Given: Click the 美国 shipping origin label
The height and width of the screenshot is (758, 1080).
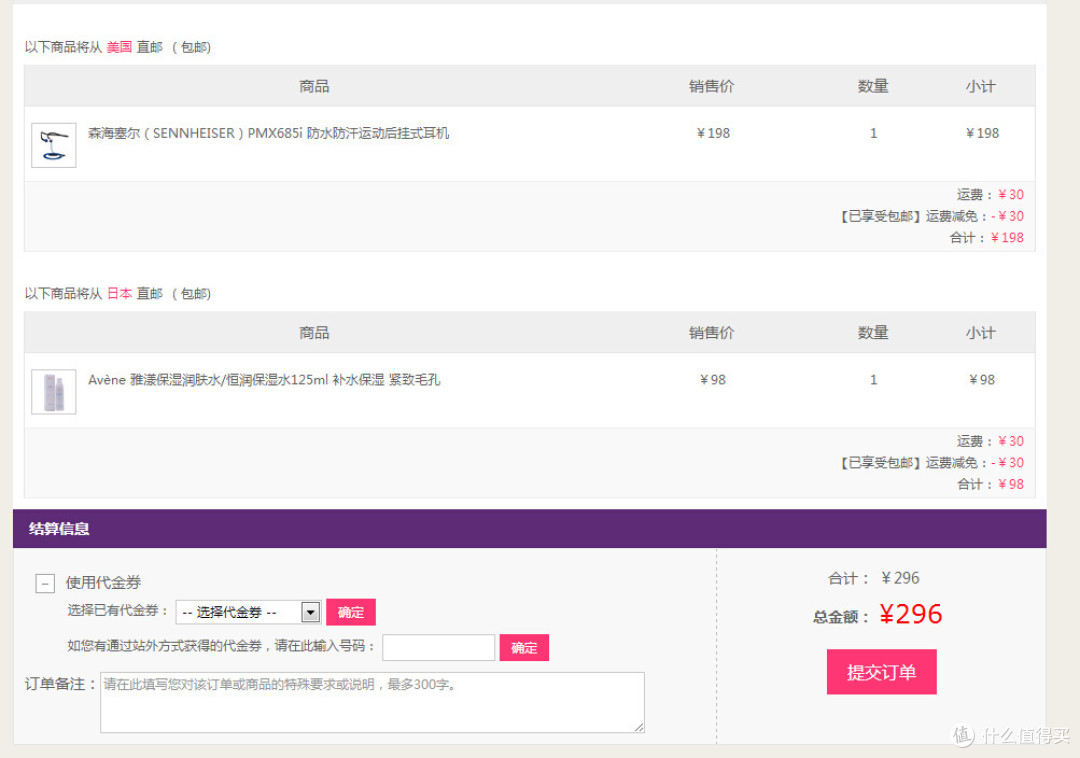Looking at the screenshot, I should [x=119, y=47].
